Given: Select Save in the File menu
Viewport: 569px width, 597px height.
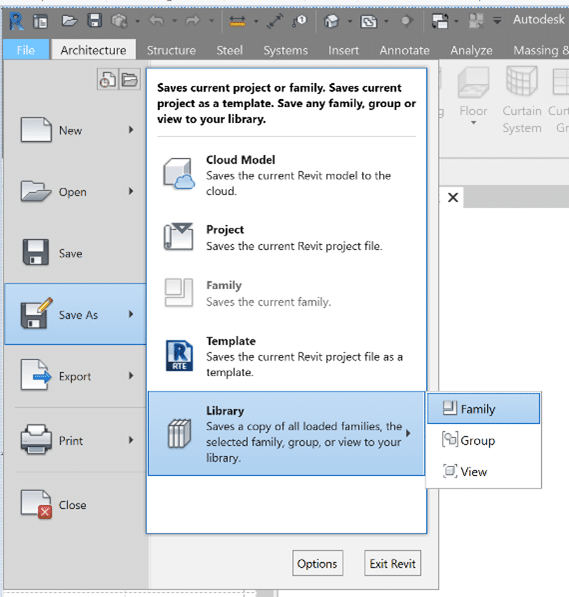Looking at the screenshot, I should (x=75, y=253).
